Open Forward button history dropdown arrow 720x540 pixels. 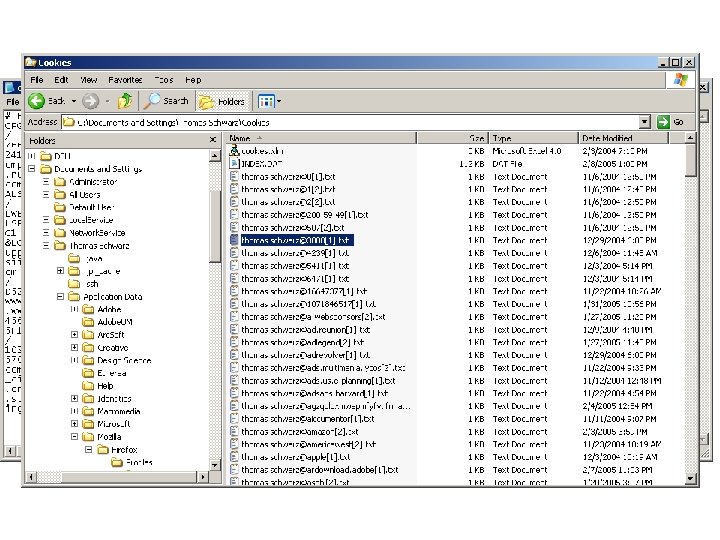[107, 101]
